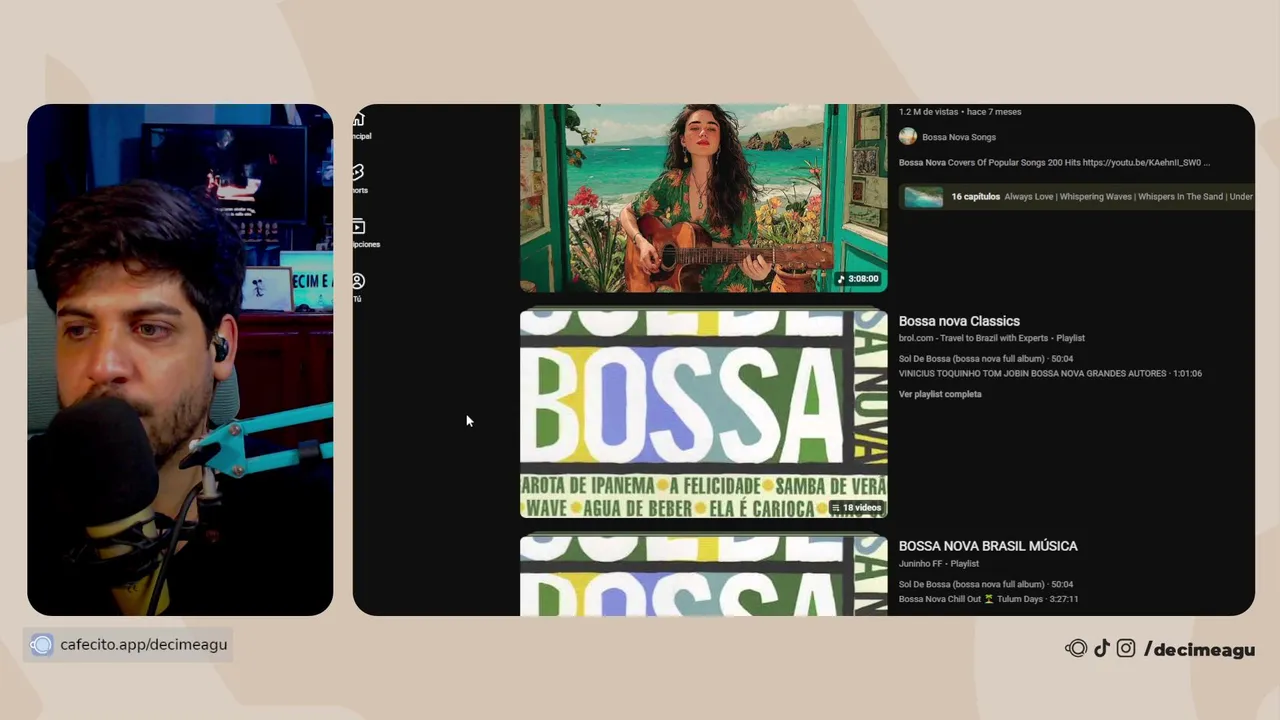
Task: Click Bossa Nova Covers description text
Action: click(x=1054, y=162)
